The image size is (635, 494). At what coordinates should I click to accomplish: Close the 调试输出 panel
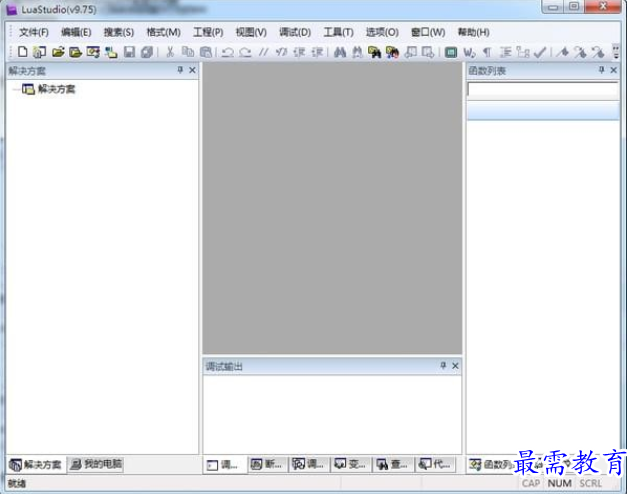(455, 366)
